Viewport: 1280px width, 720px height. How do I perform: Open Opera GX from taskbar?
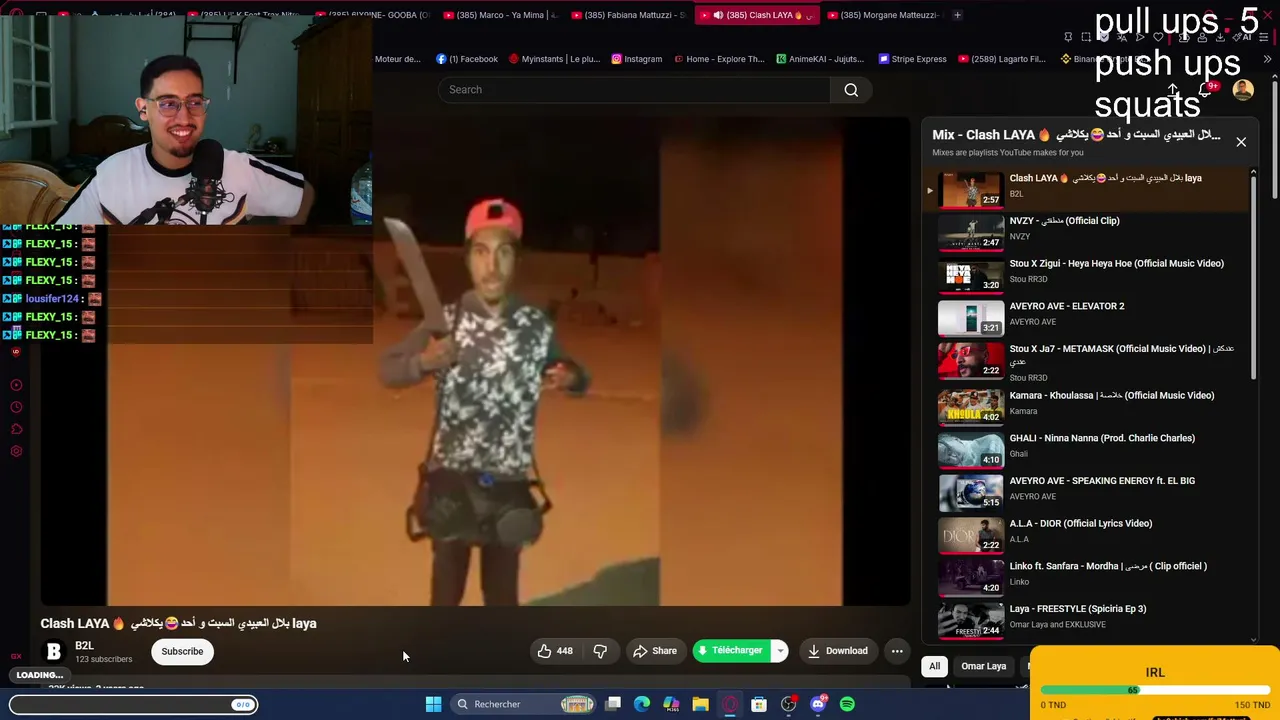[x=730, y=704]
